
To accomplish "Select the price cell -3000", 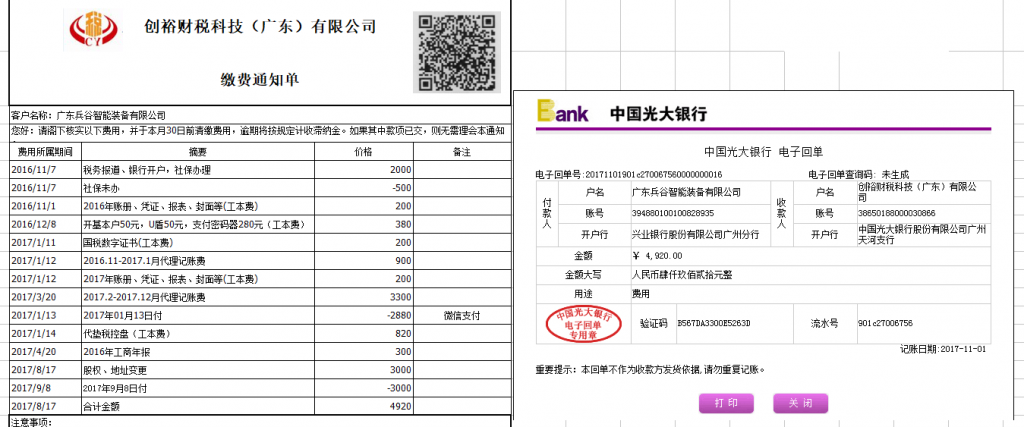I will tap(364, 388).
